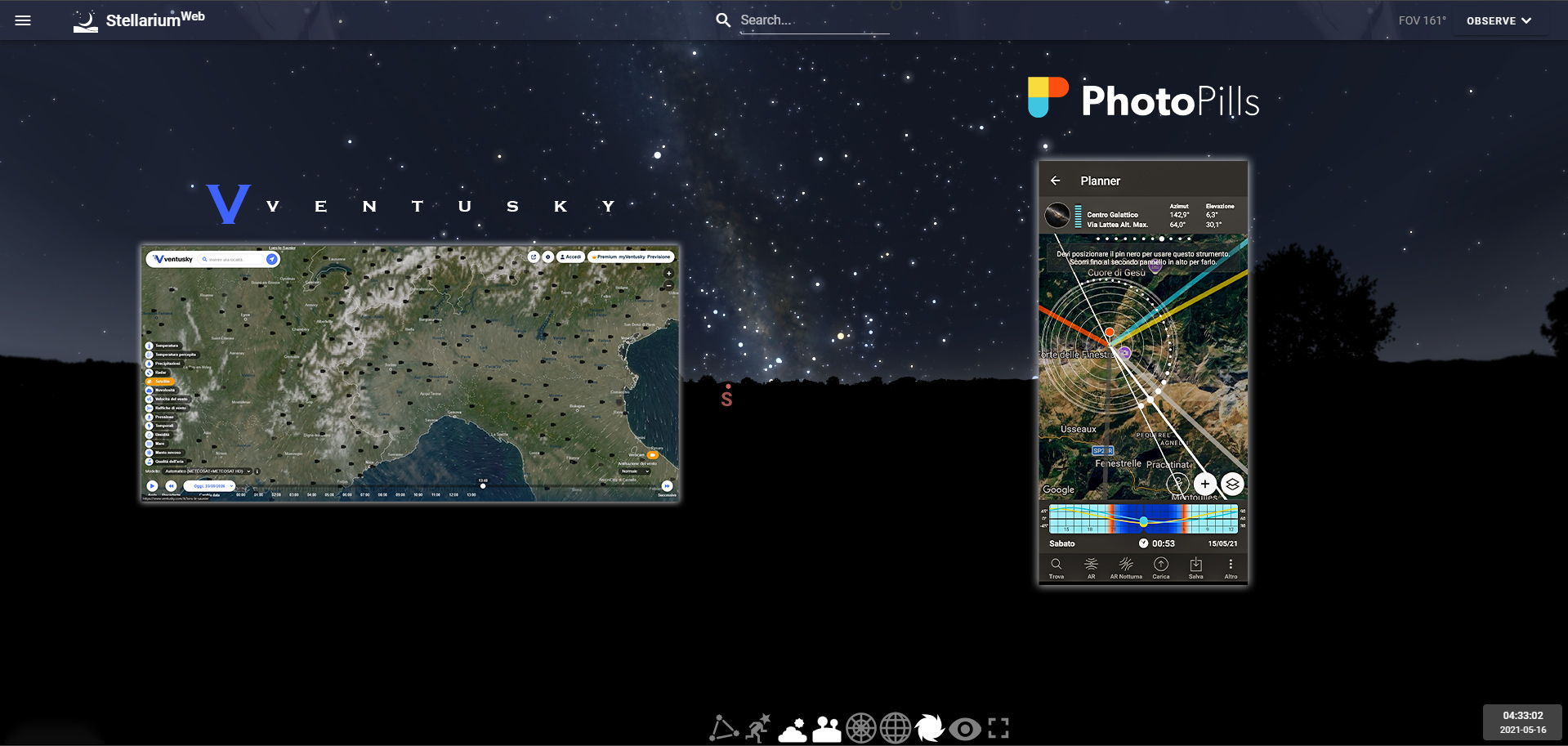Click the Accedi login button

tap(570, 257)
